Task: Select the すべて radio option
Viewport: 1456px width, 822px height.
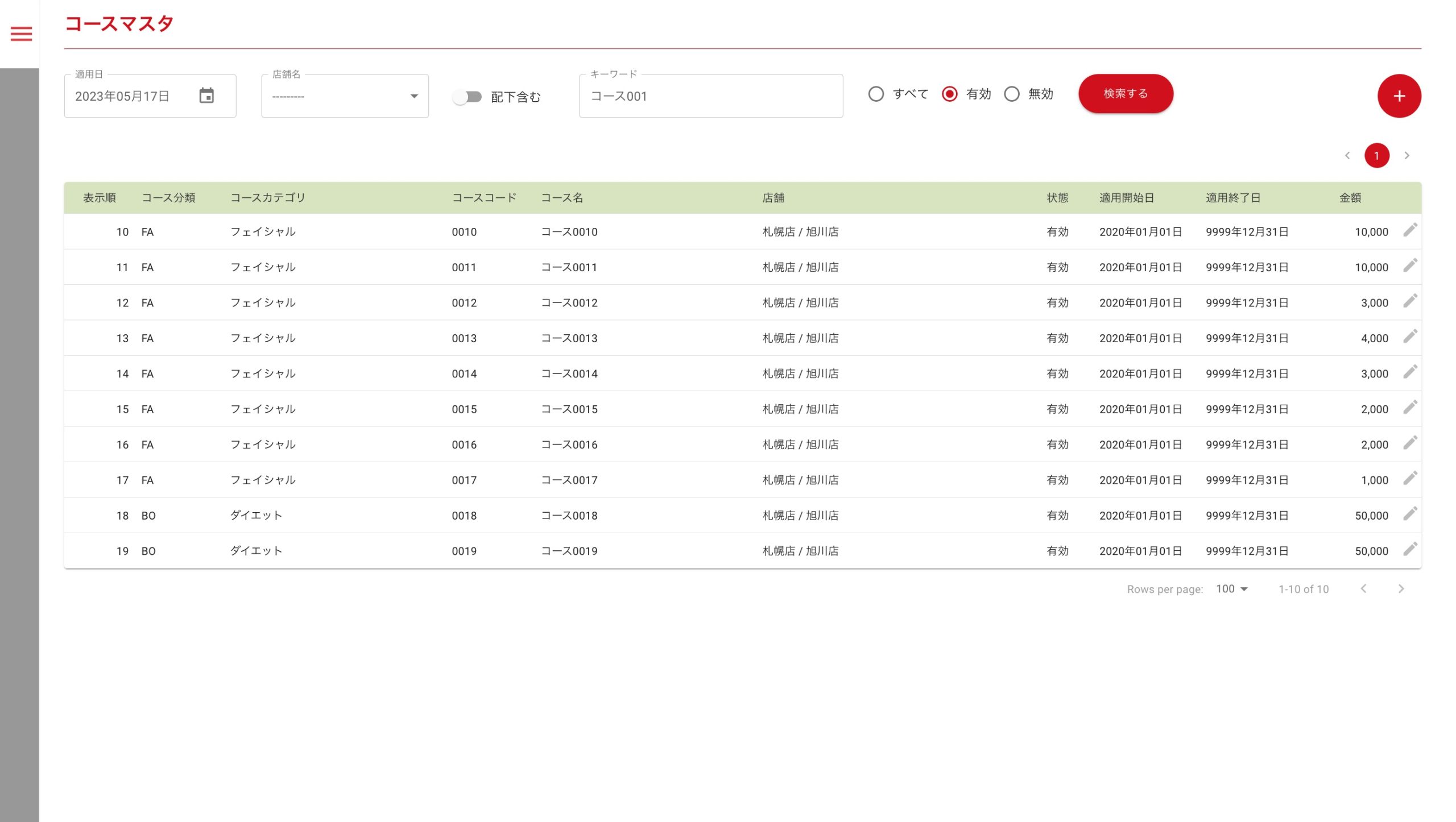Action: (x=876, y=94)
